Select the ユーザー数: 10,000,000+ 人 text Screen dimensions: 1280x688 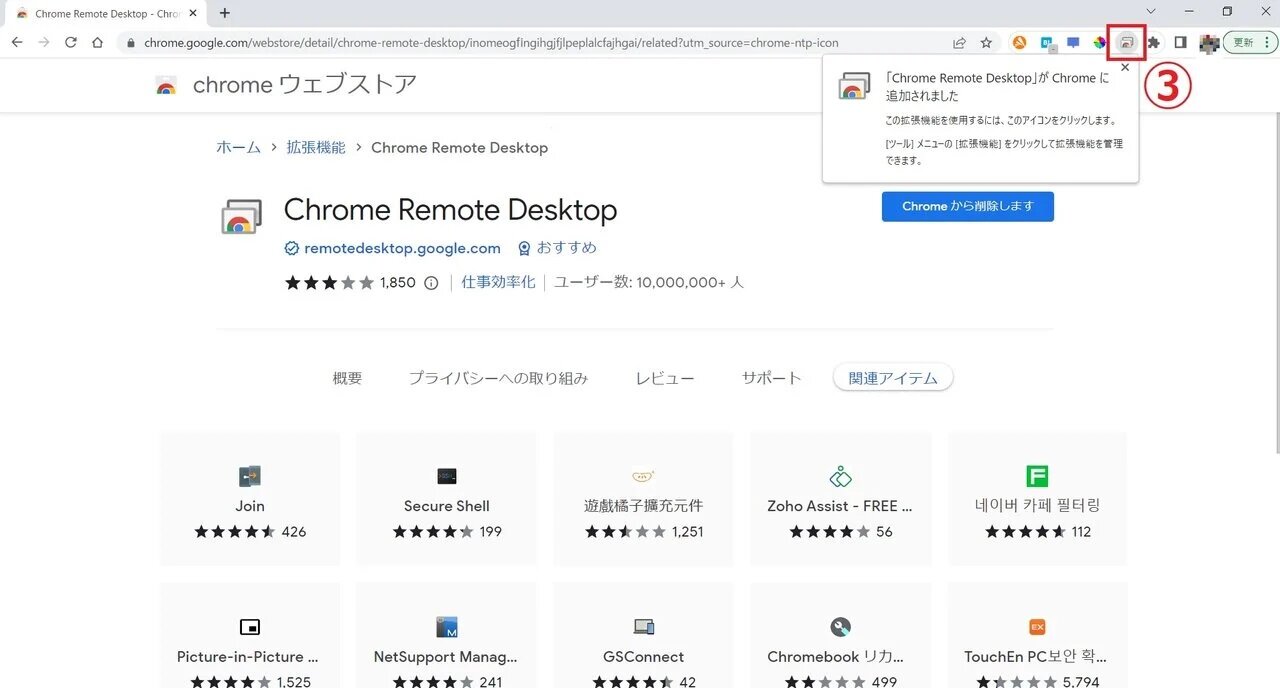click(649, 283)
